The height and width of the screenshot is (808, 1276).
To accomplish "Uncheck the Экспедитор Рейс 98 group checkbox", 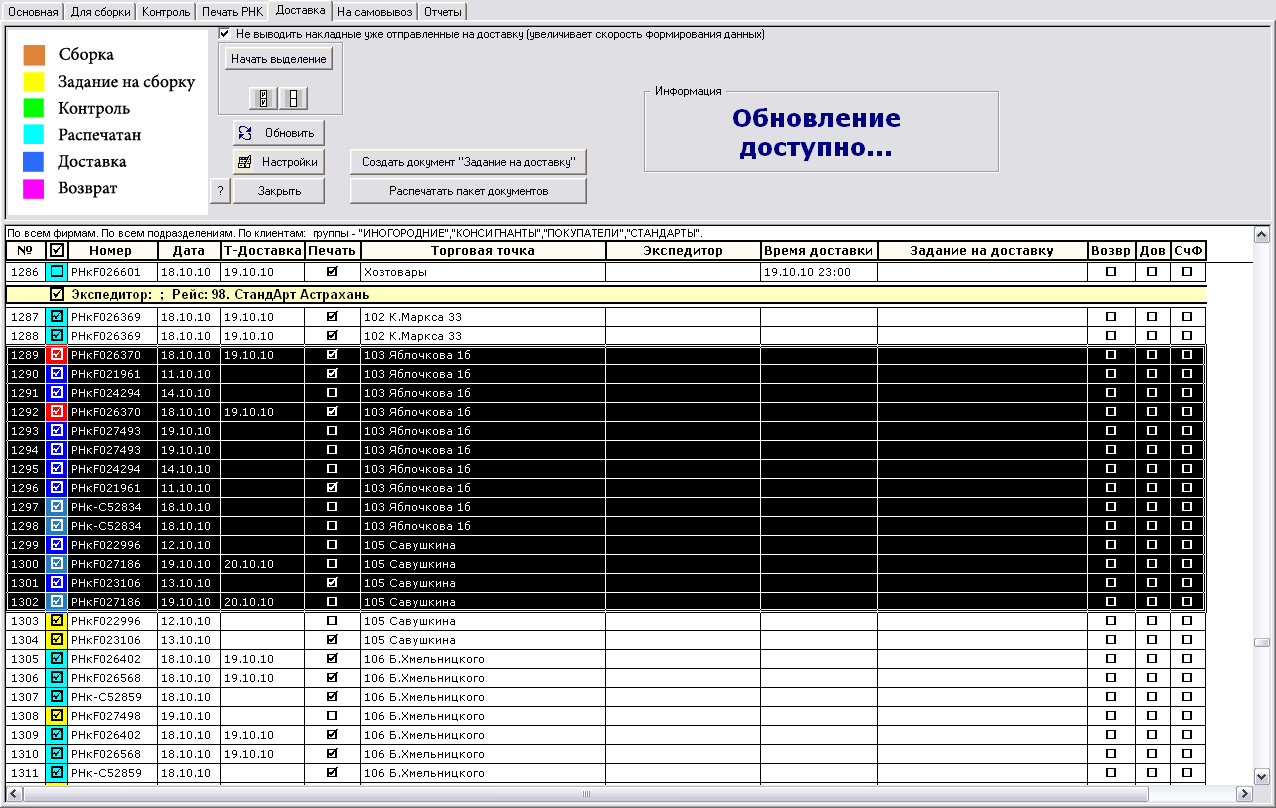I will click(x=57, y=295).
